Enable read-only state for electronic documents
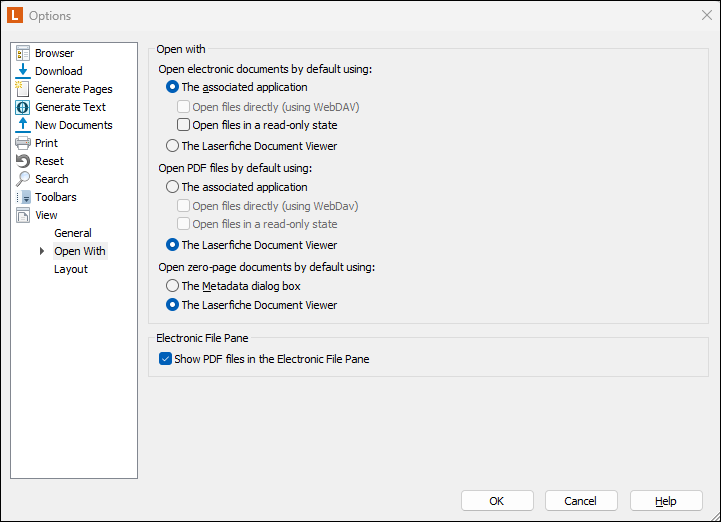The width and height of the screenshot is (721, 522). tap(183, 125)
